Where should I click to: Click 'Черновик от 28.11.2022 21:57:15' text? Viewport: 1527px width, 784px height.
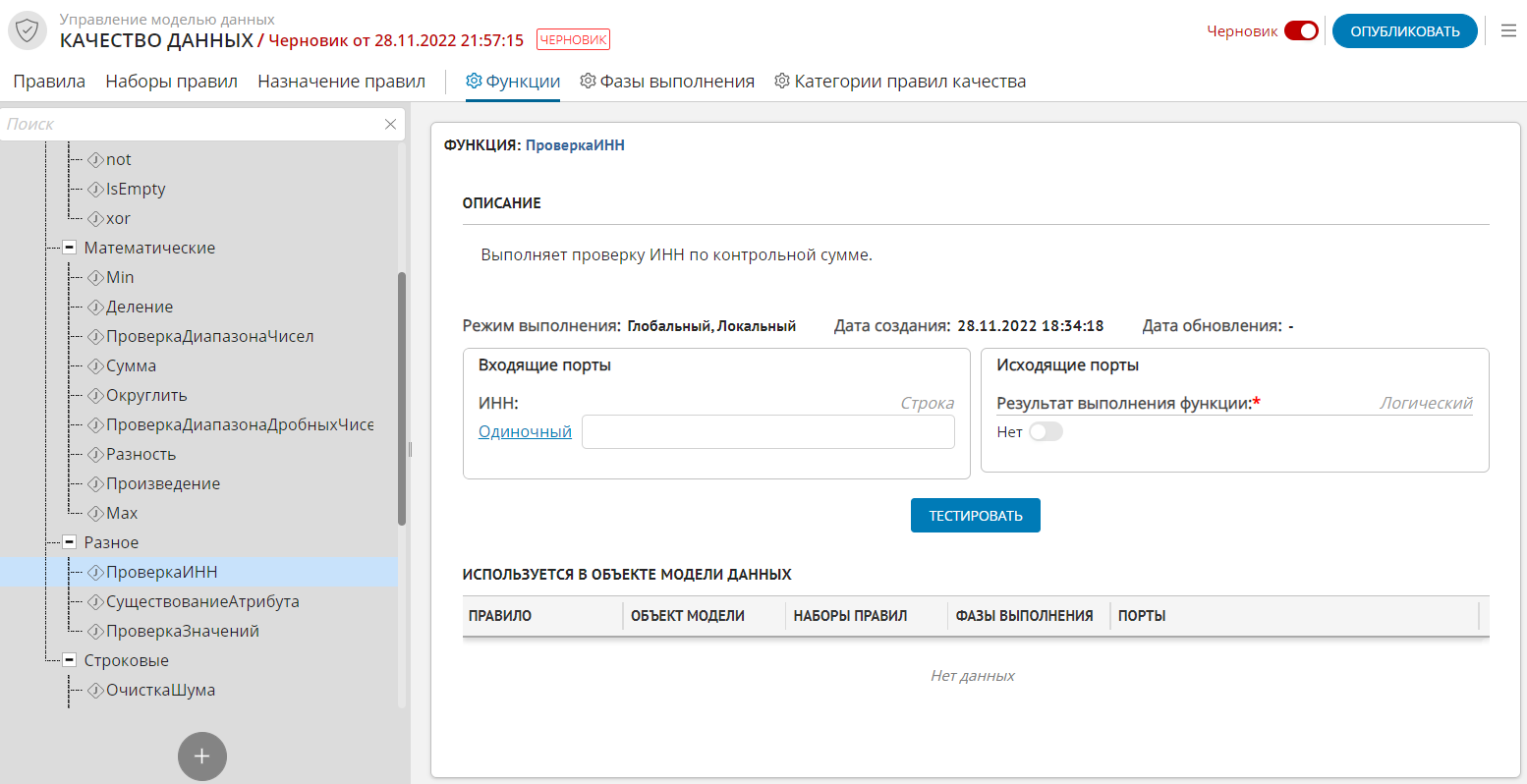pos(396,40)
